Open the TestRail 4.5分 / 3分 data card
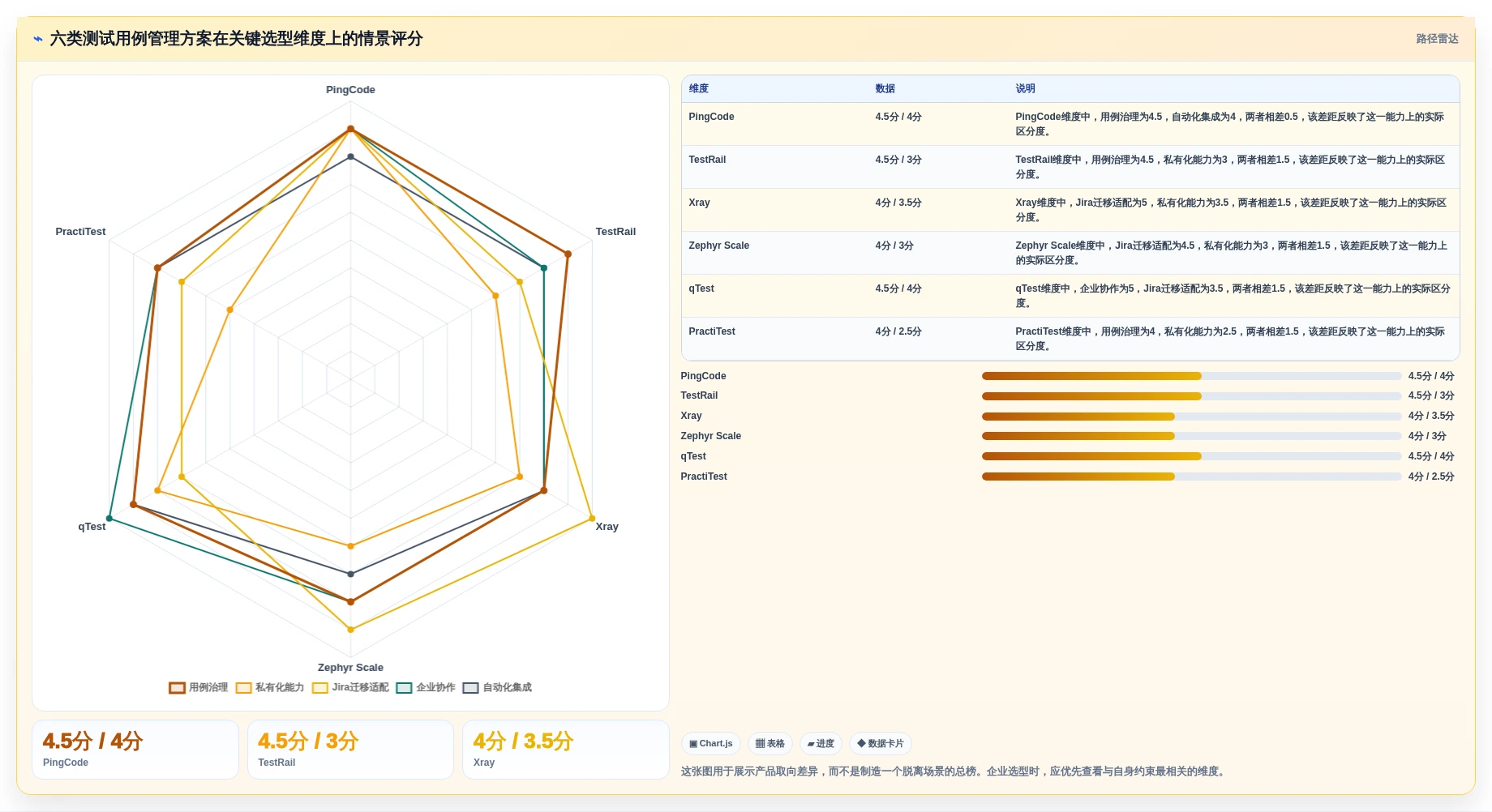This screenshot has width=1492, height=812. coord(350,750)
